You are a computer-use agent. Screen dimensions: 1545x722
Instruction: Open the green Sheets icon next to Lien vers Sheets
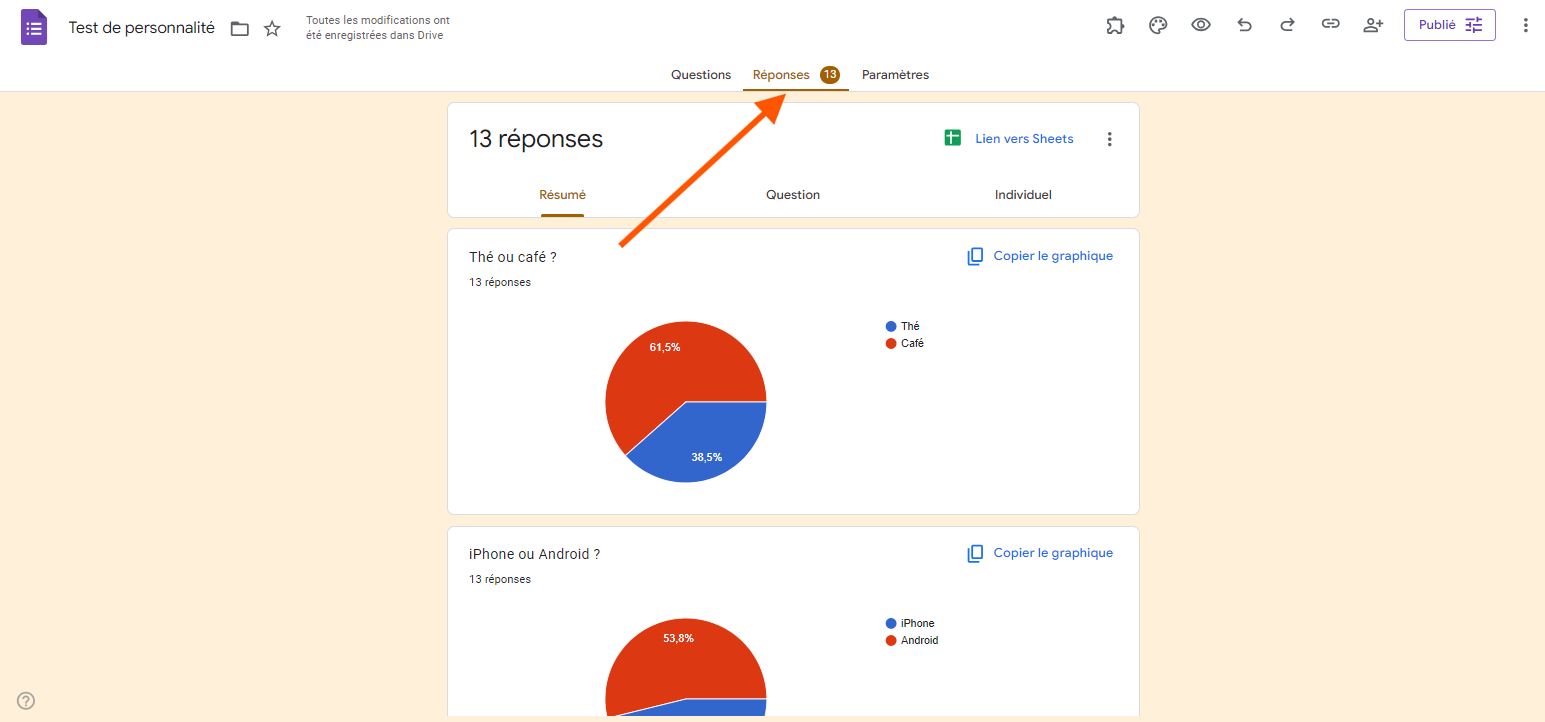pos(952,137)
